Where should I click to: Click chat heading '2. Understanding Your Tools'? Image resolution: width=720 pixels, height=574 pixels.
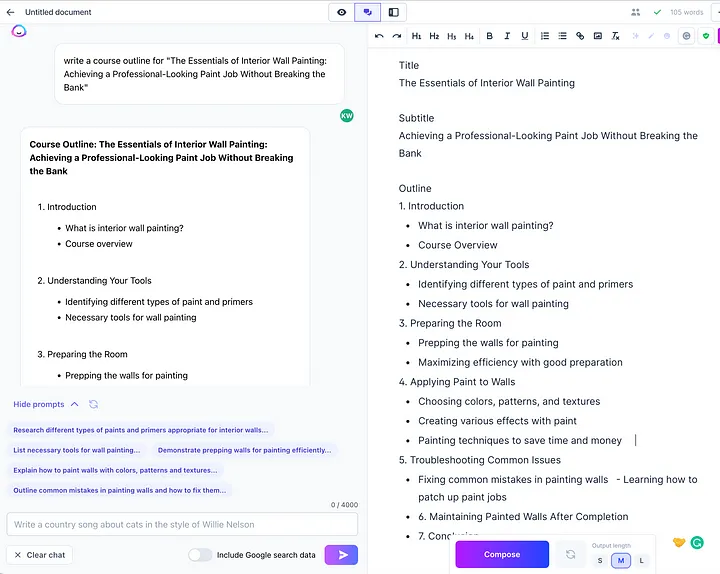click(x=94, y=281)
